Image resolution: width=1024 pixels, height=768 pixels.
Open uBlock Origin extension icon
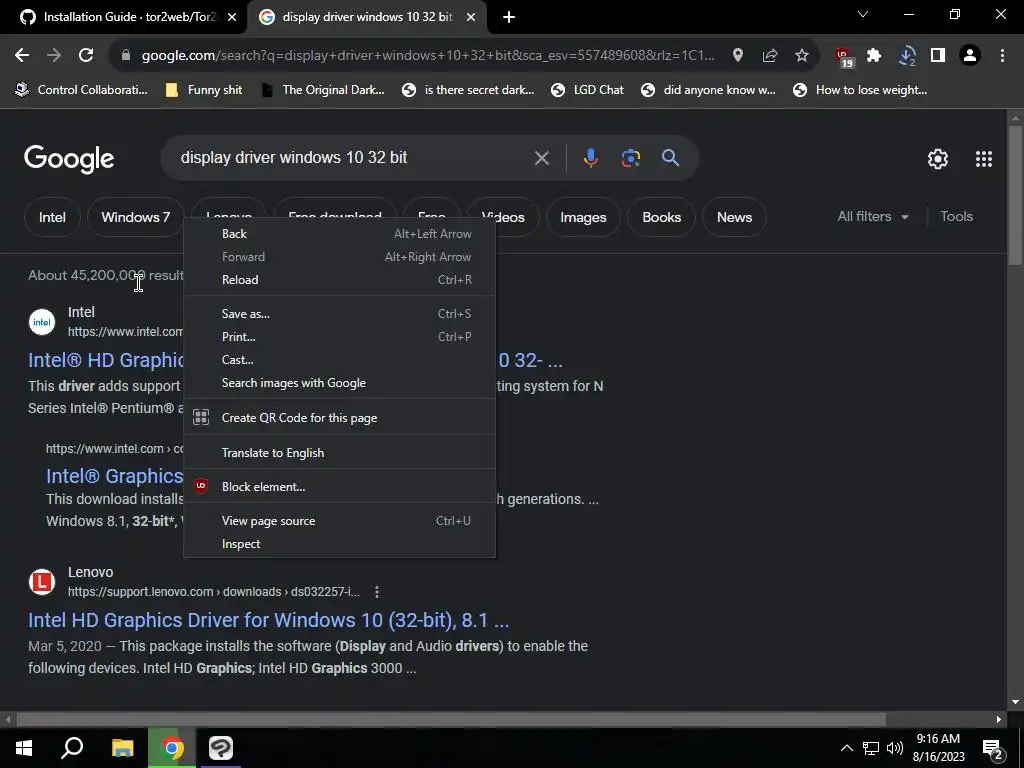tap(844, 57)
